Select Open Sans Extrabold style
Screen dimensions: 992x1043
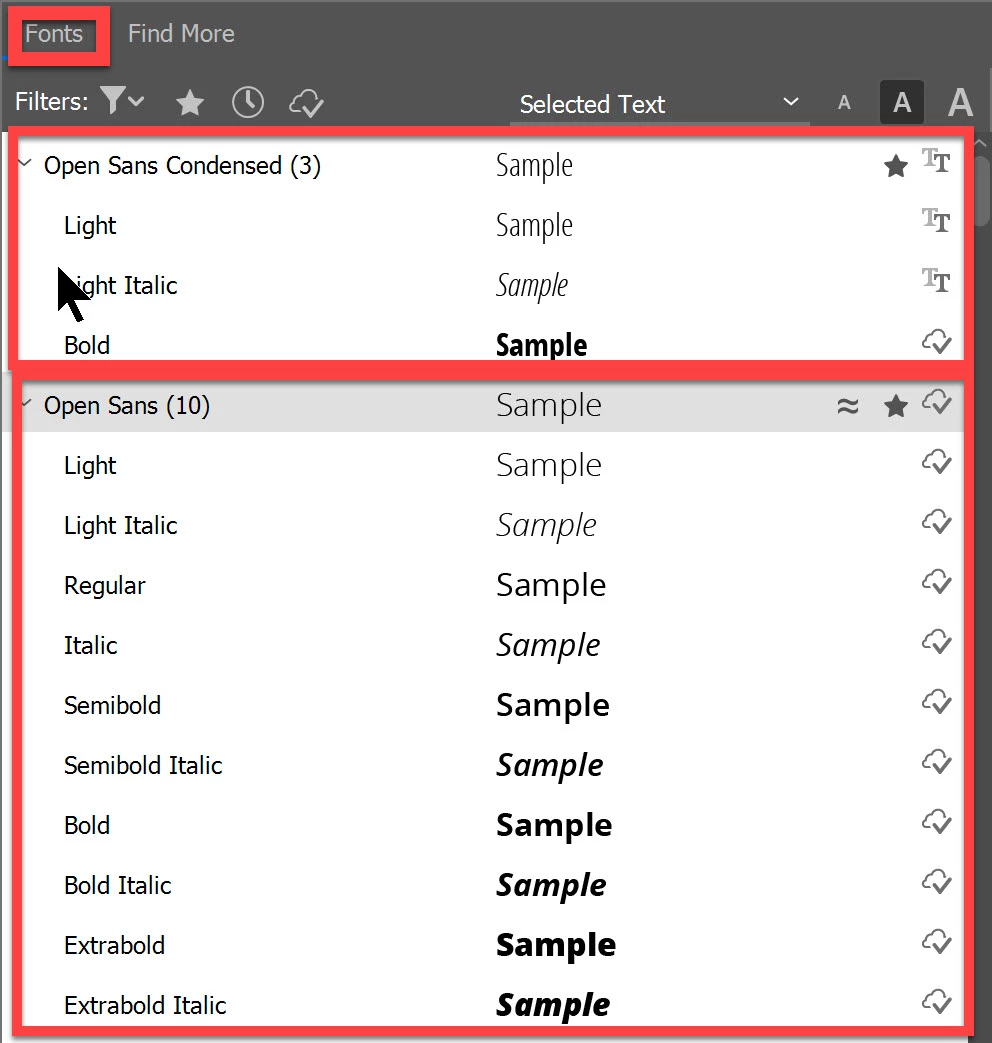(x=114, y=945)
